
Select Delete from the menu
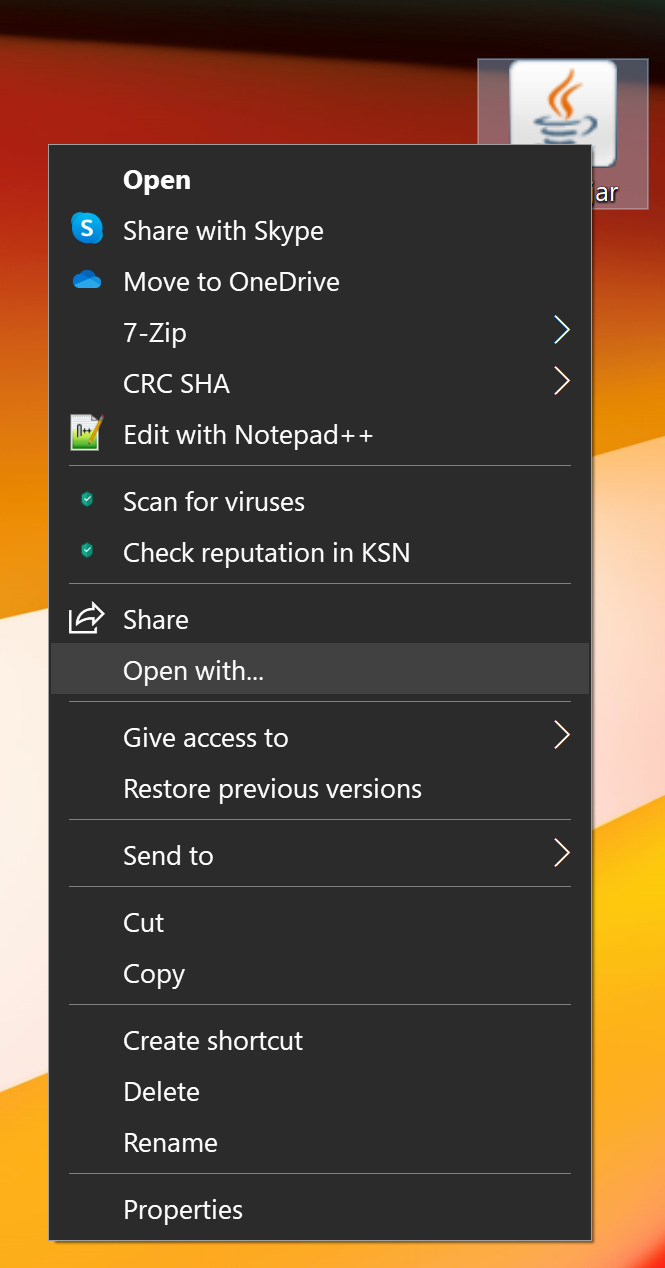click(320, 1092)
